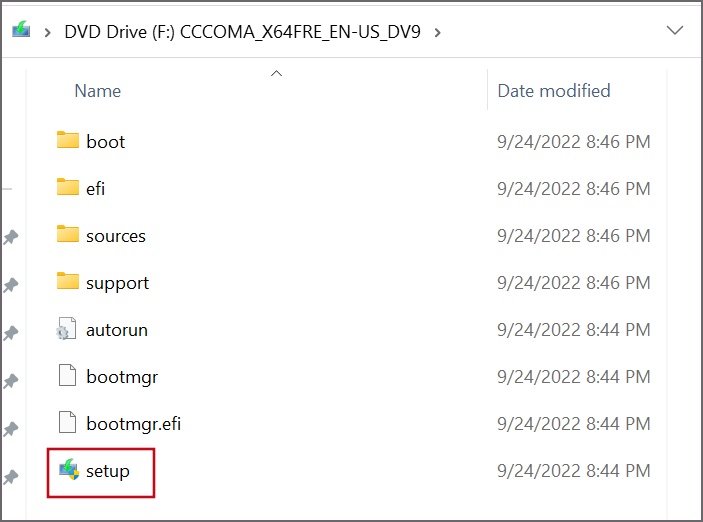Click the setup file name
Image resolution: width=703 pixels, height=522 pixels.
point(108,471)
